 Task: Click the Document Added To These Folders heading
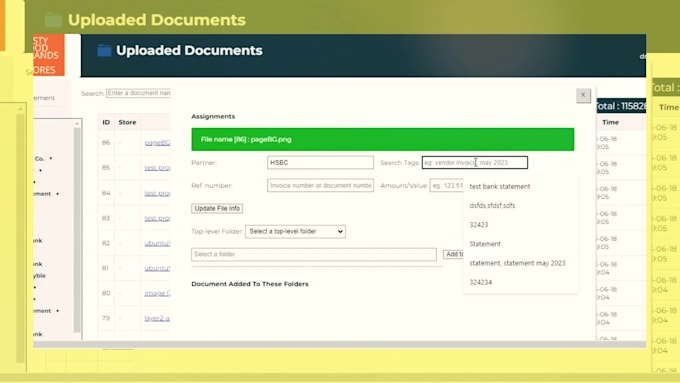tap(250, 284)
